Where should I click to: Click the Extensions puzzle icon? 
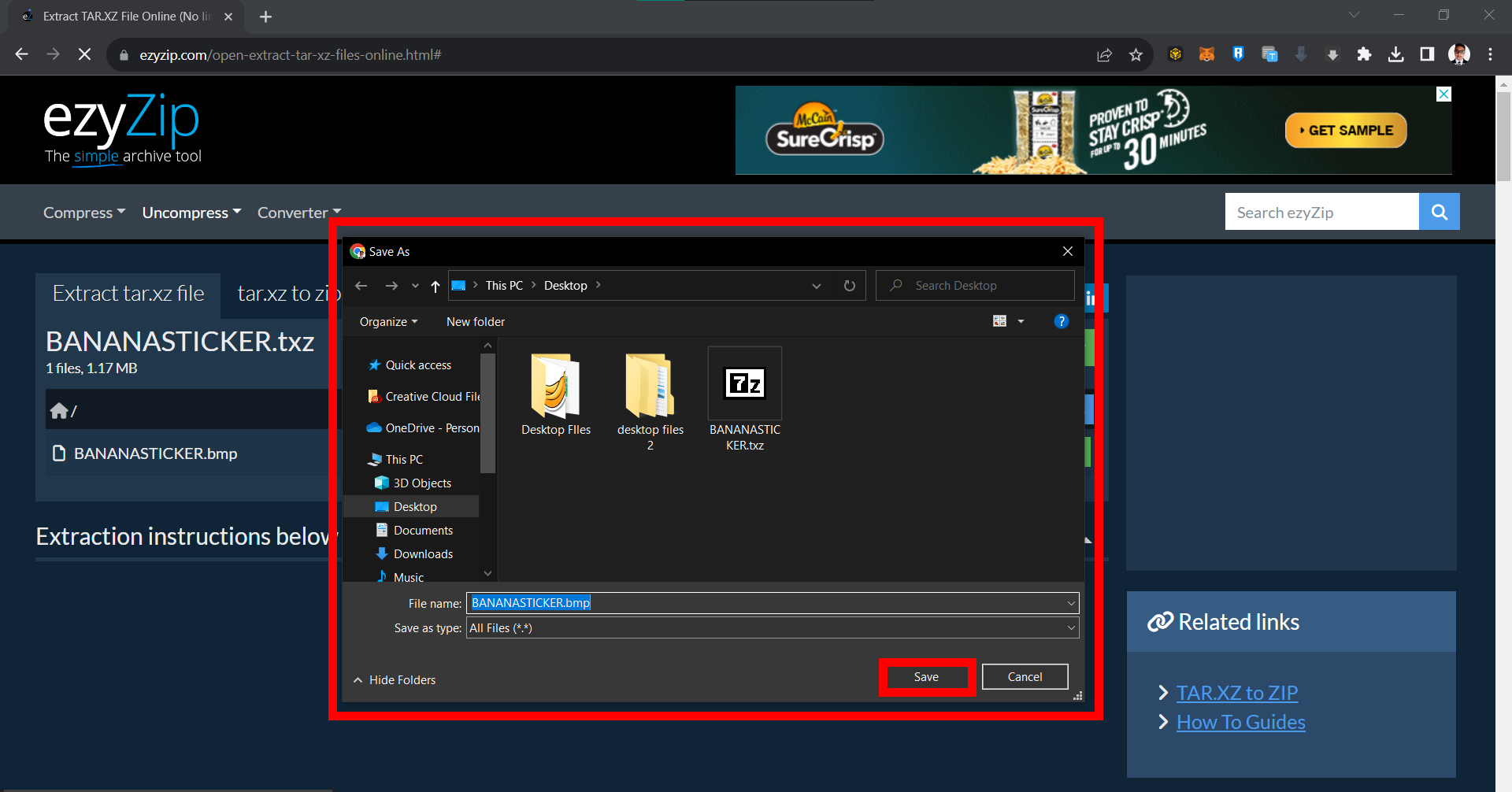click(1365, 54)
